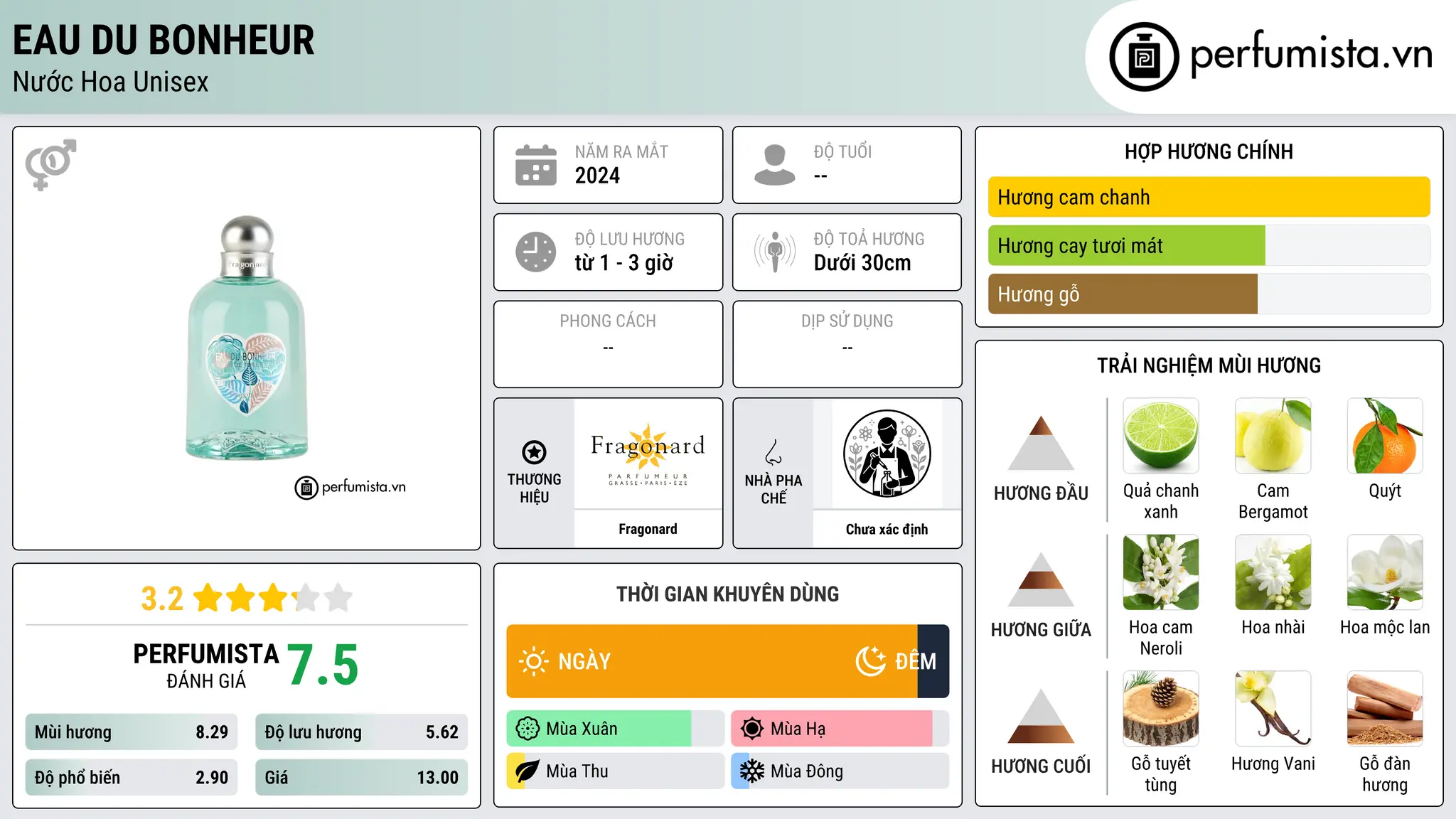Open the Hoa nhài note image

coord(1273,572)
